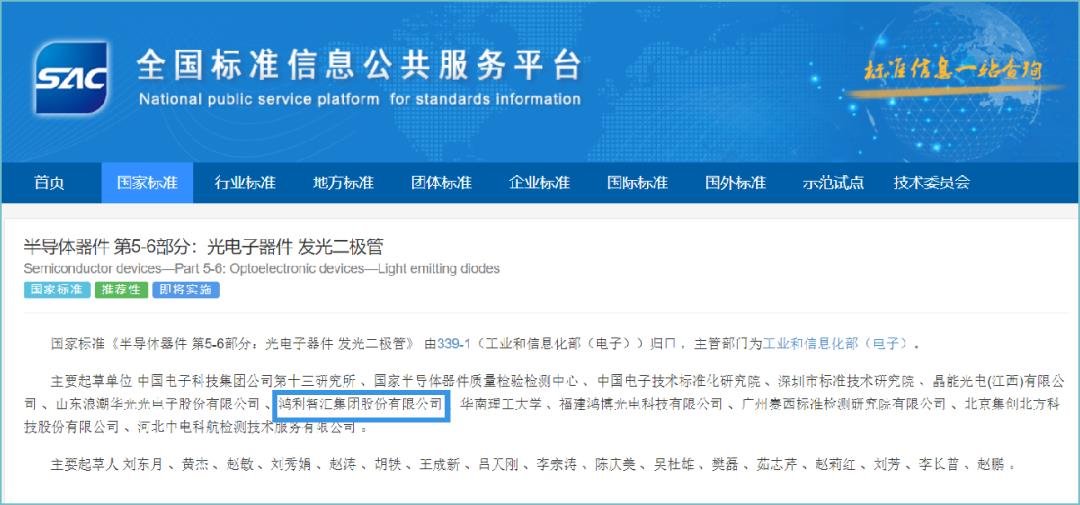The image size is (1080, 505).
Task: Visit the 技术委员会 section
Action: (x=931, y=183)
